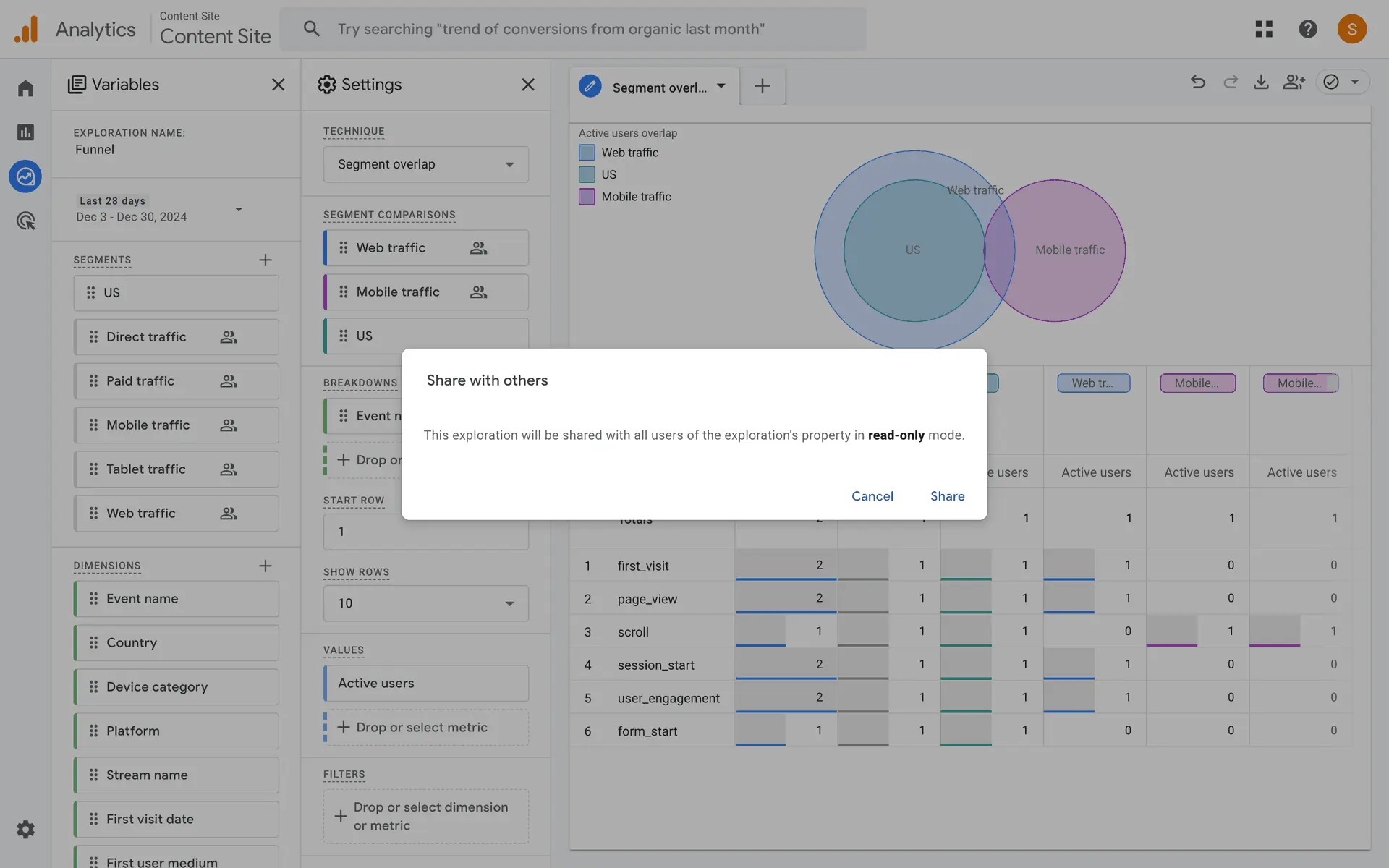Image resolution: width=1389 pixels, height=868 pixels.
Task: Open the Google apps grid icon
Action: (x=1264, y=29)
